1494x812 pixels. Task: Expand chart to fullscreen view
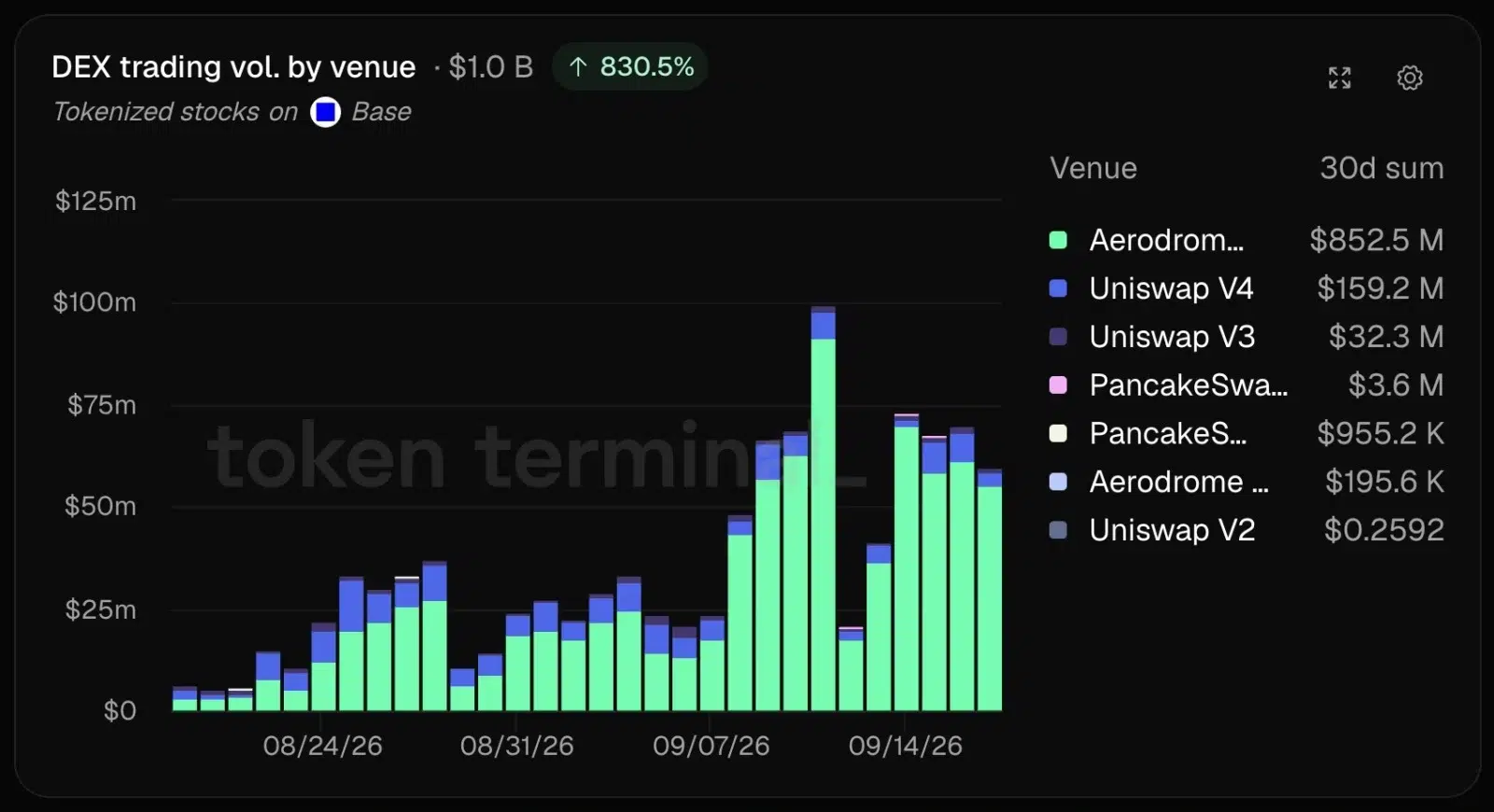click(1339, 77)
